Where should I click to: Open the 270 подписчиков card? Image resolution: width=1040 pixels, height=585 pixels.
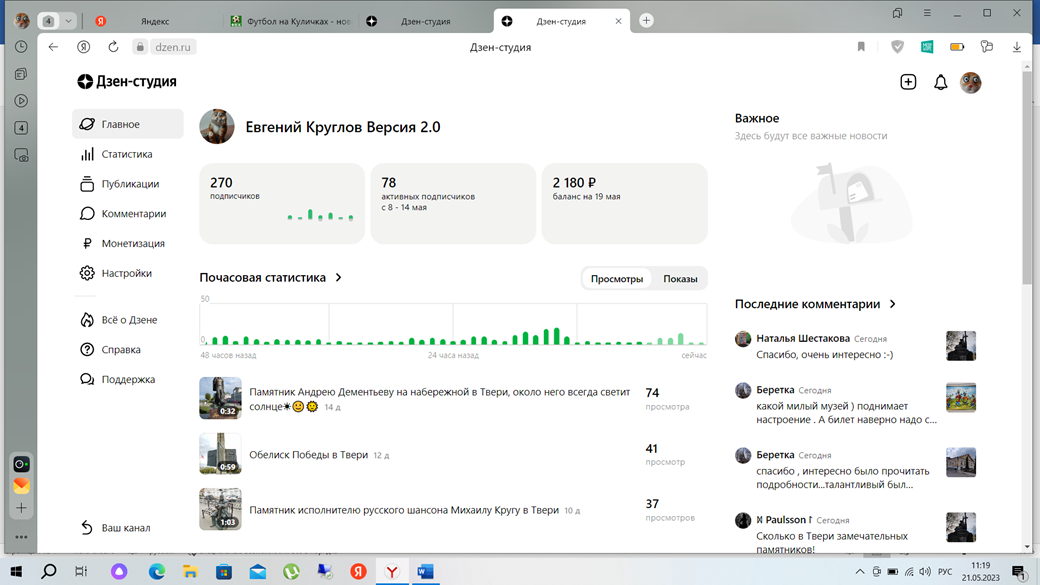pos(282,204)
